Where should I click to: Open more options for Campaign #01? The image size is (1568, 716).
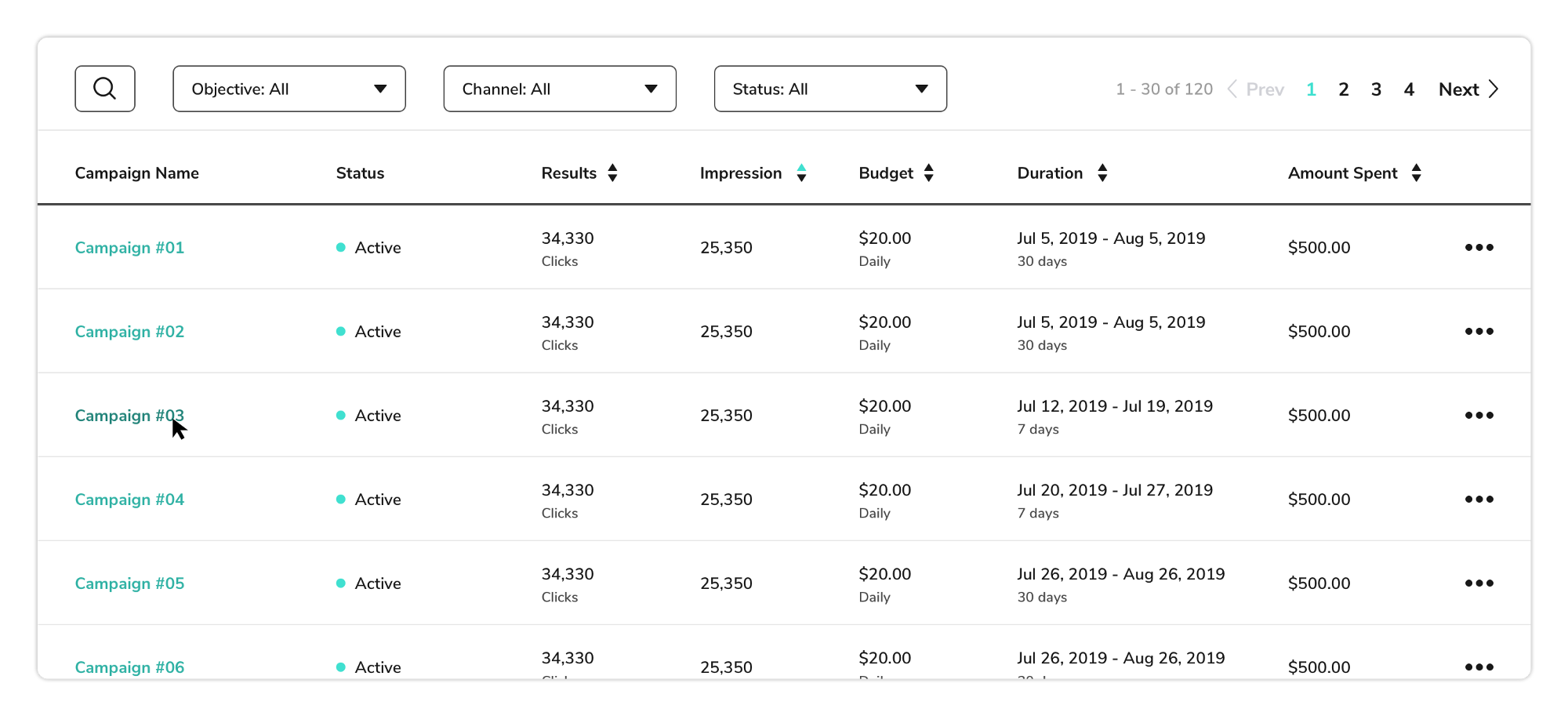(x=1479, y=248)
